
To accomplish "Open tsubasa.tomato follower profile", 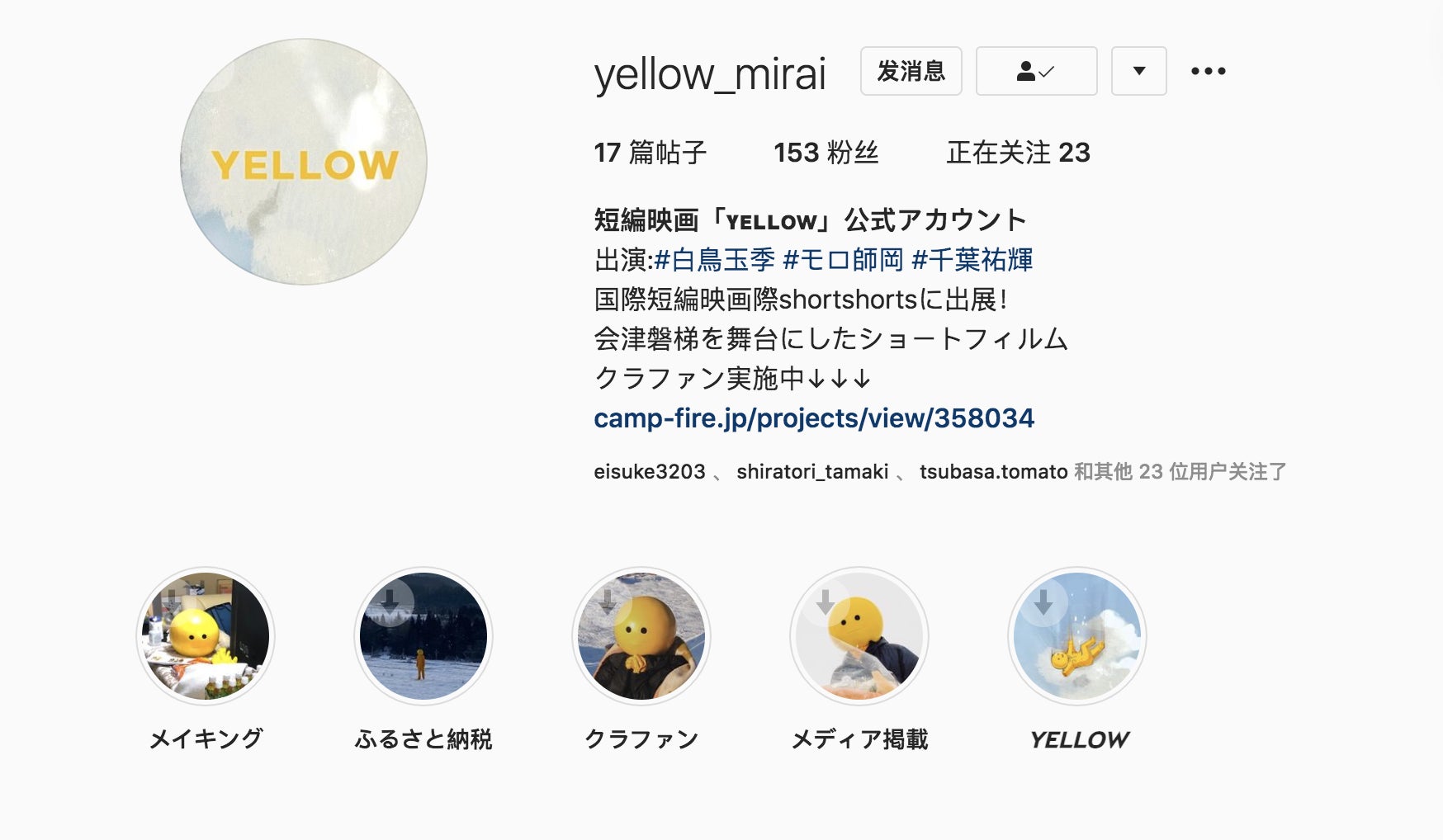I will tap(994, 472).
